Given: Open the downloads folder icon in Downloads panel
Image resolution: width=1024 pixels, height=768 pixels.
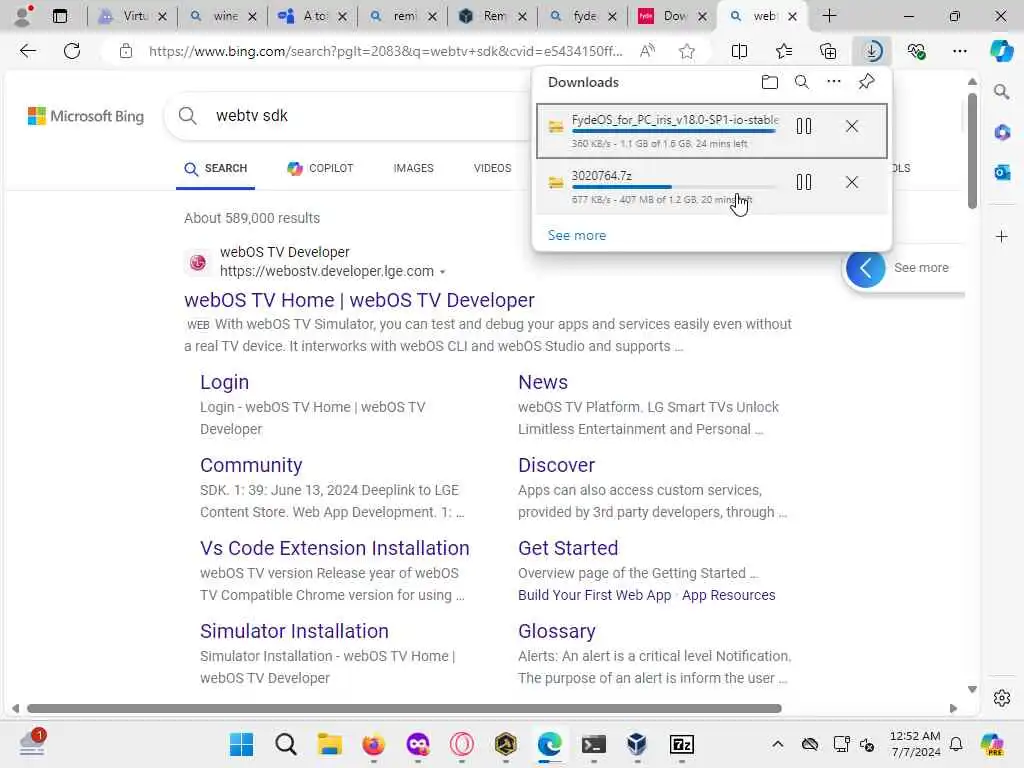Looking at the screenshot, I should tap(770, 82).
